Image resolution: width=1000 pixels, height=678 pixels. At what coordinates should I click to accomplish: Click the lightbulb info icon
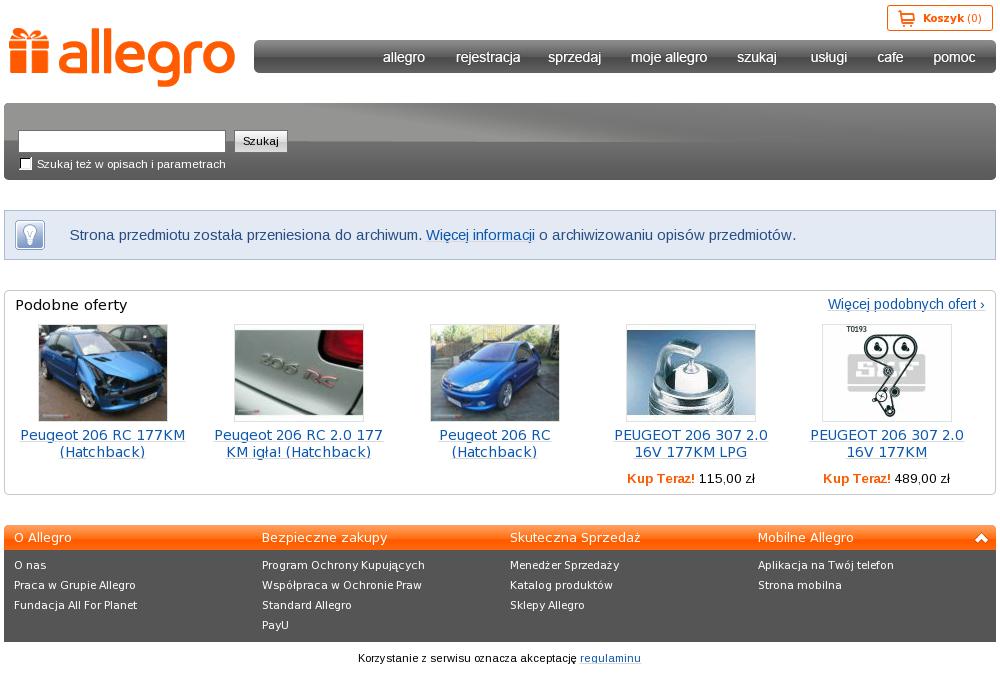pyautogui.click(x=30, y=235)
